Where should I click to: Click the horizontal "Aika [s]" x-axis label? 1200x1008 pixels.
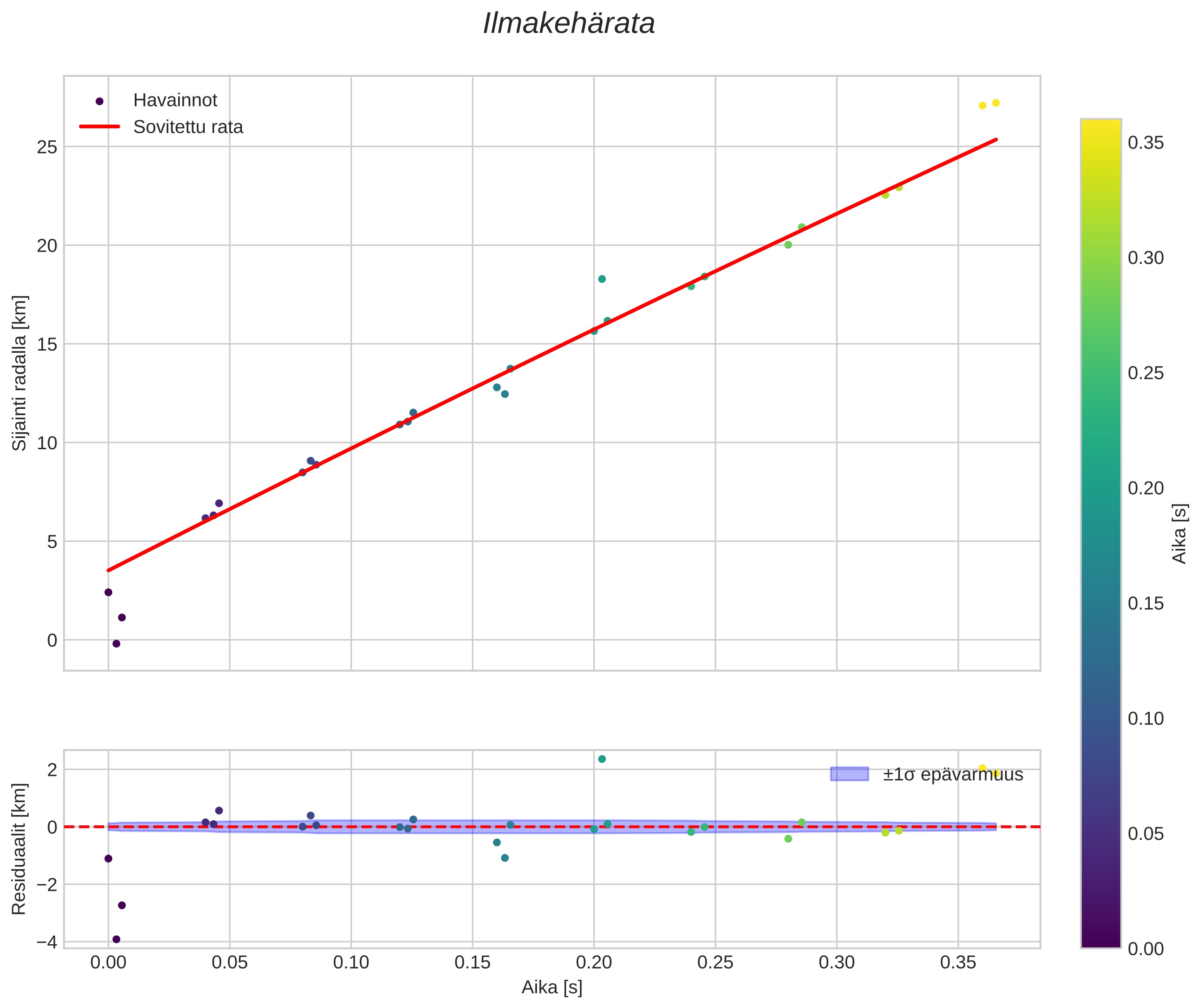coord(552,987)
